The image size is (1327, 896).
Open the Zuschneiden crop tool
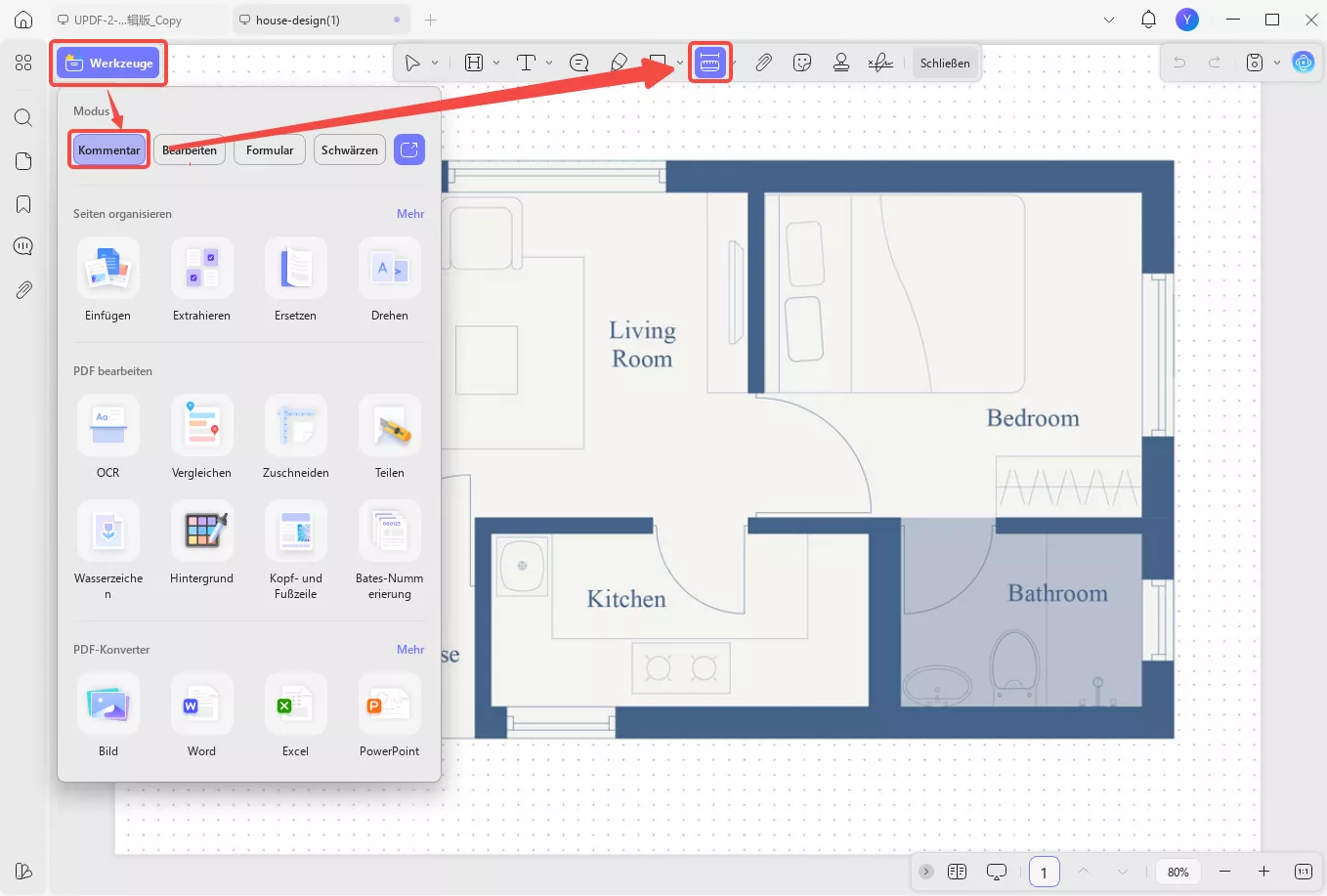pos(296,438)
